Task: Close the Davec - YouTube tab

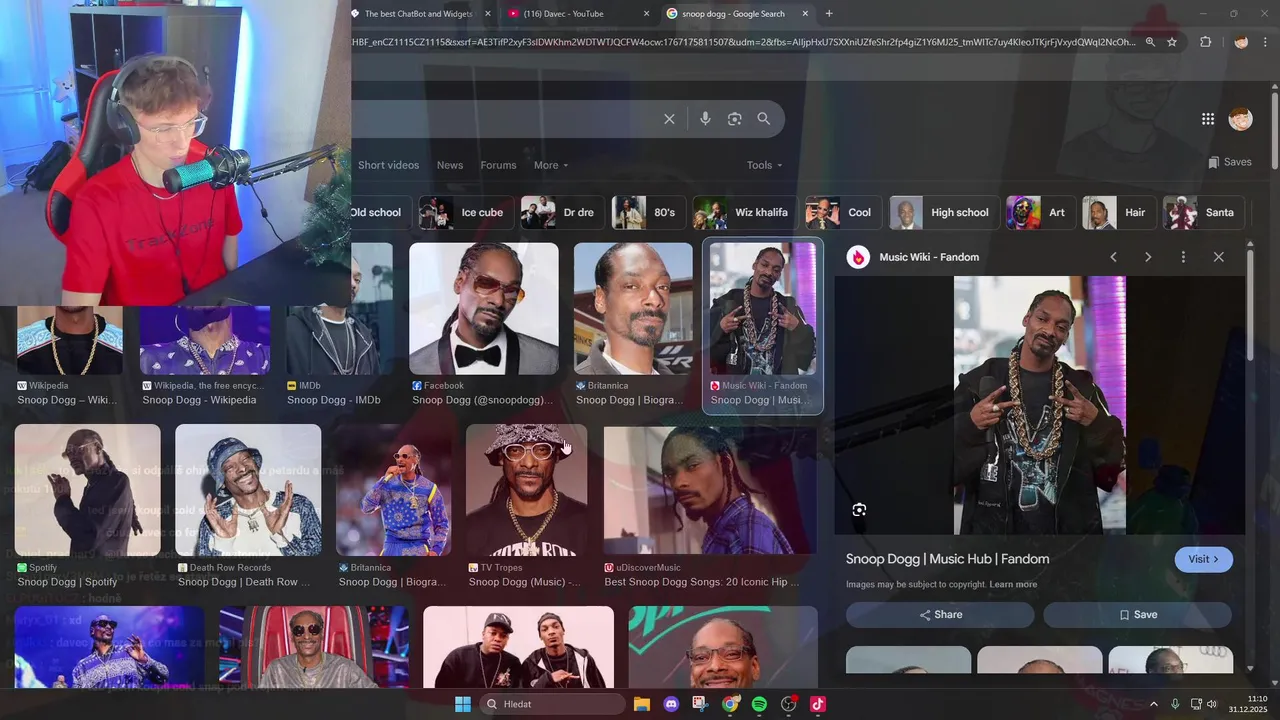Action: (646, 14)
